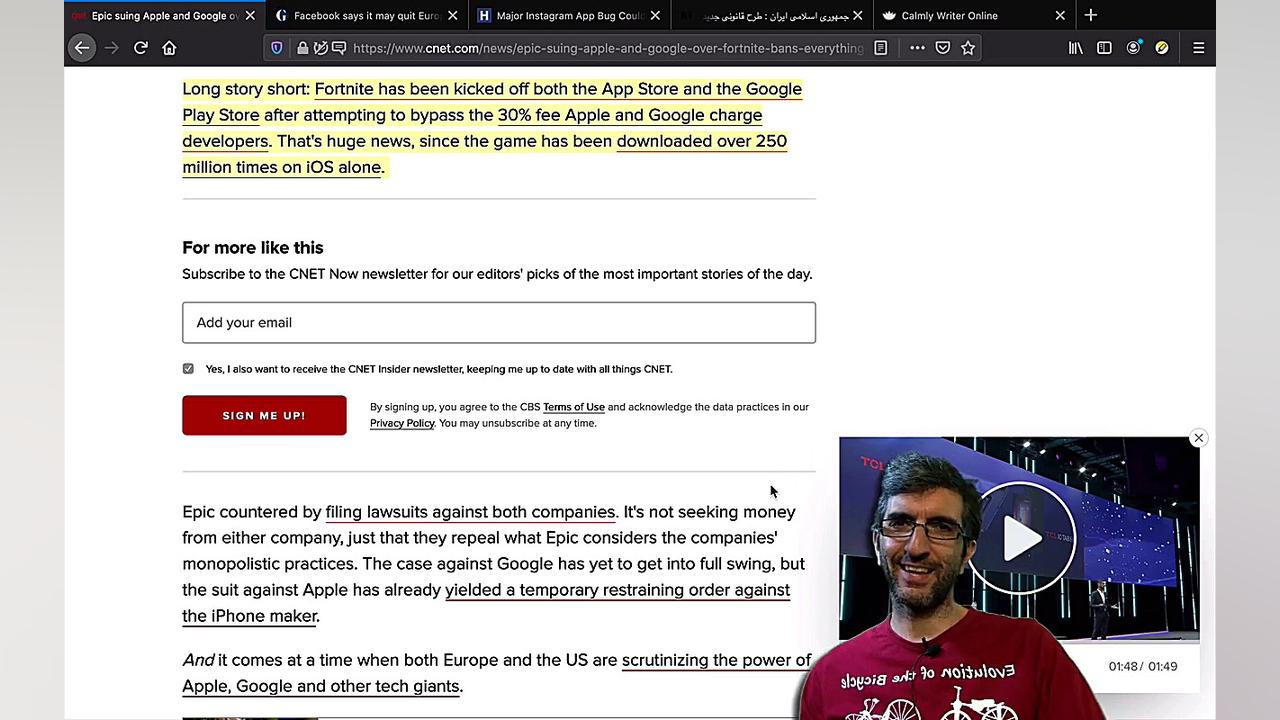Open the Terms of Use link
The image size is (1280, 720).
point(574,407)
